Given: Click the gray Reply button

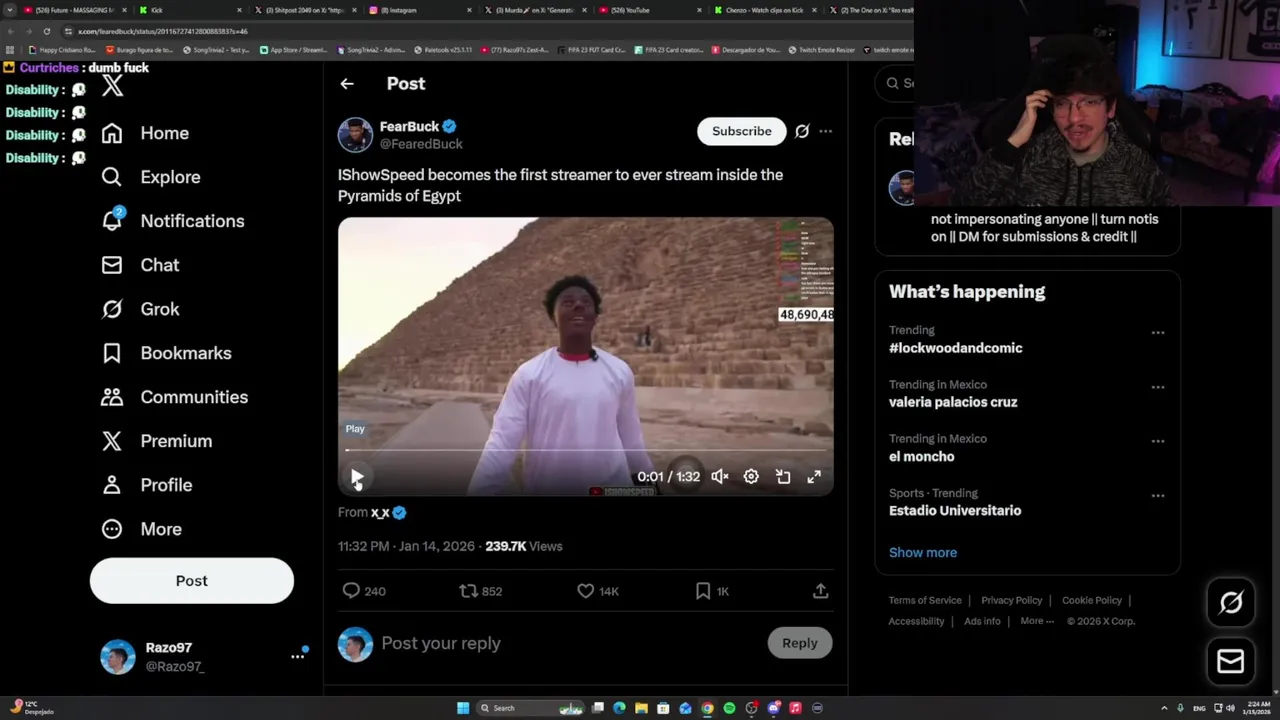Looking at the screenshot, I should [x=800, y=643].
